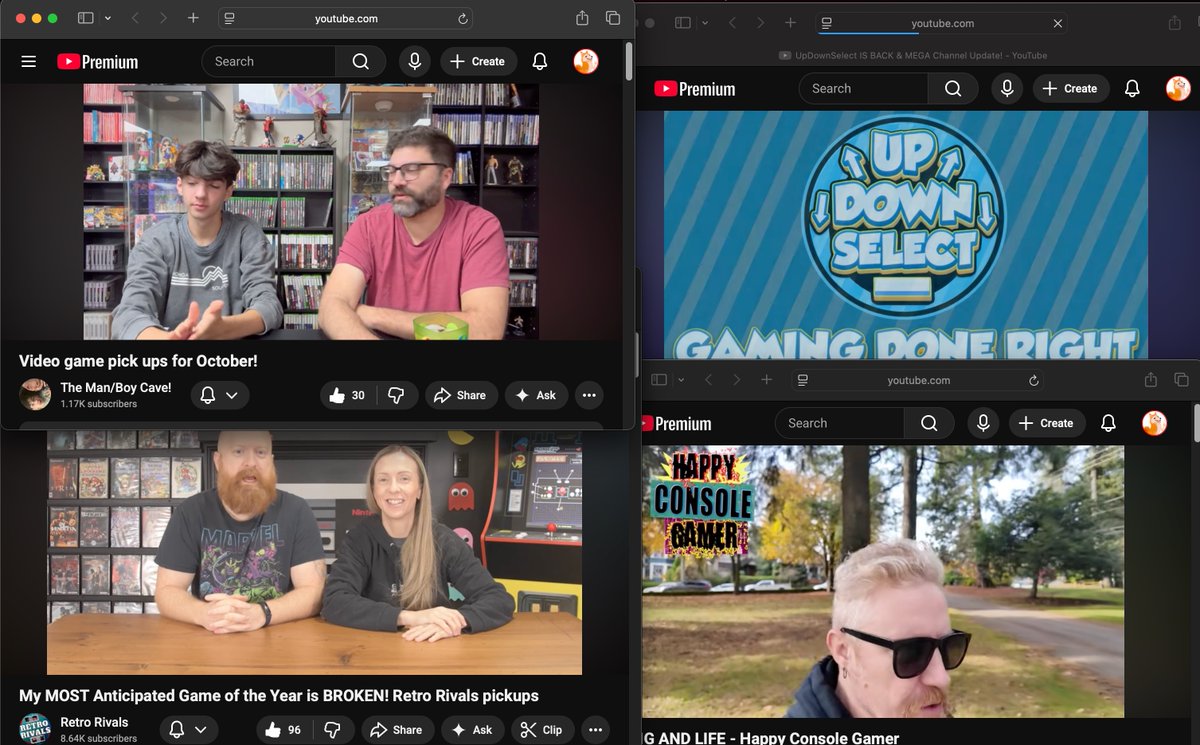
Task: Dislike the Video game pick ups for October video
Action: [396, 395]
